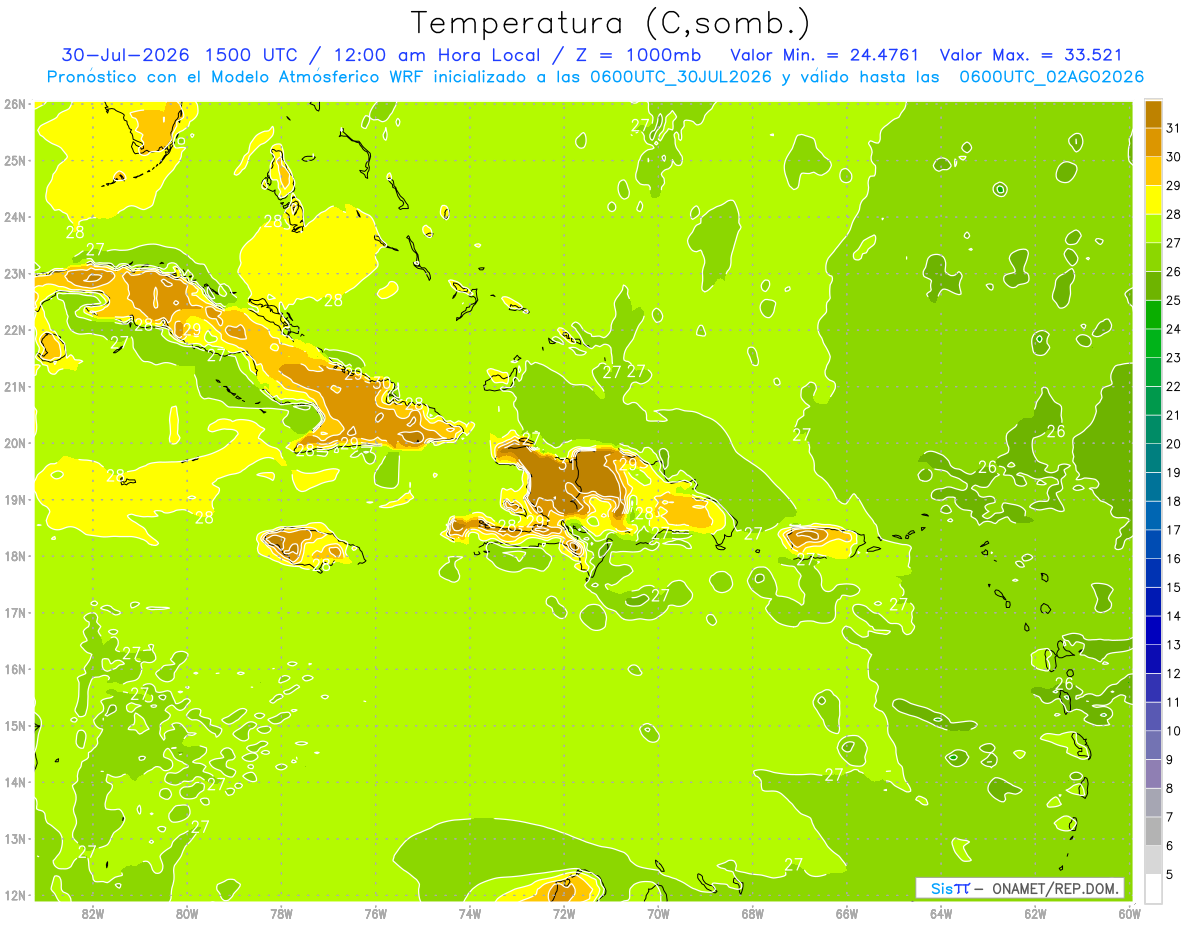The image size is (1200, 927).
Task: Pick the orange swatch between 30 and 31
Action: (x=1153, y=142)
